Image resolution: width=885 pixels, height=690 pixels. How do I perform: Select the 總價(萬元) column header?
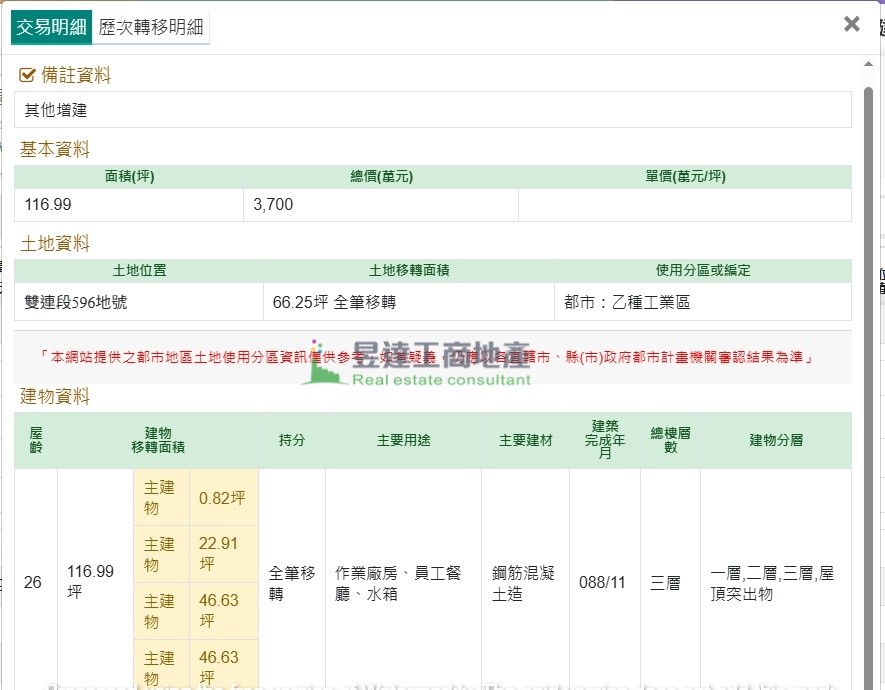coord(381,177)
